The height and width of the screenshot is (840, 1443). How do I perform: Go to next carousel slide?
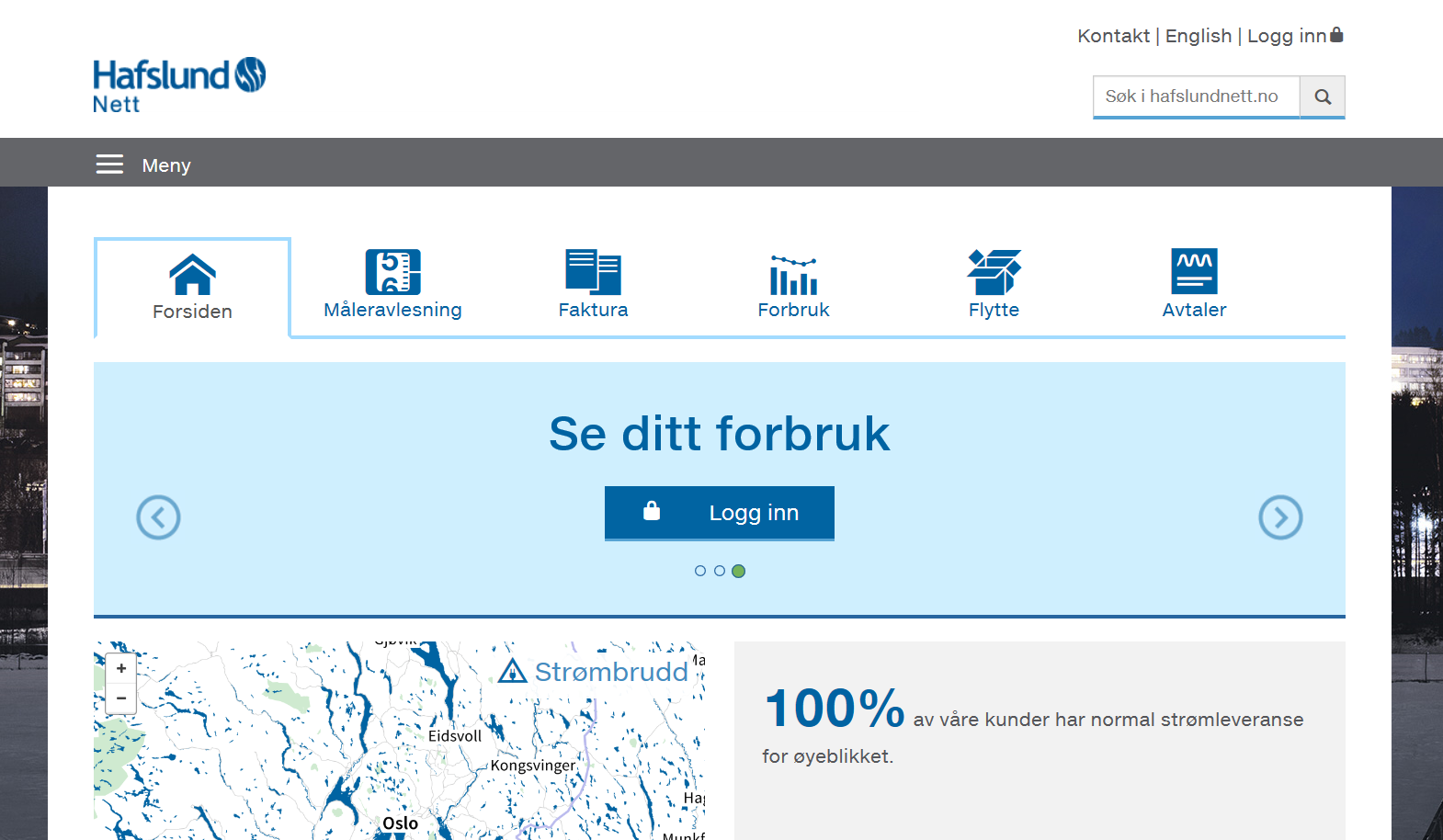(1280, 517)
